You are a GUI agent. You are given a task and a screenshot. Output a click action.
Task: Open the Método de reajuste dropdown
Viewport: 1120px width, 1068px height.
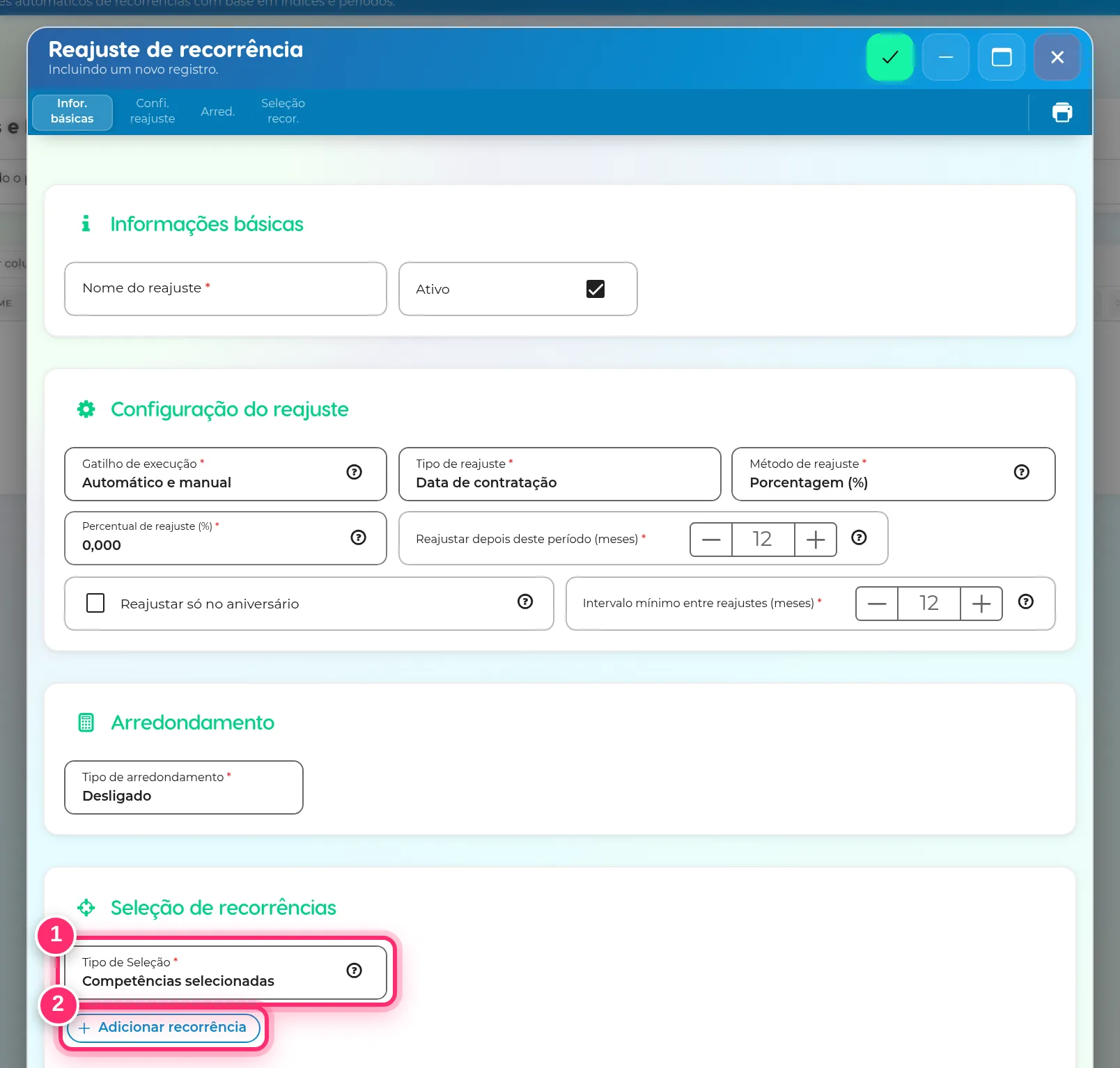(x=893, y=474)
